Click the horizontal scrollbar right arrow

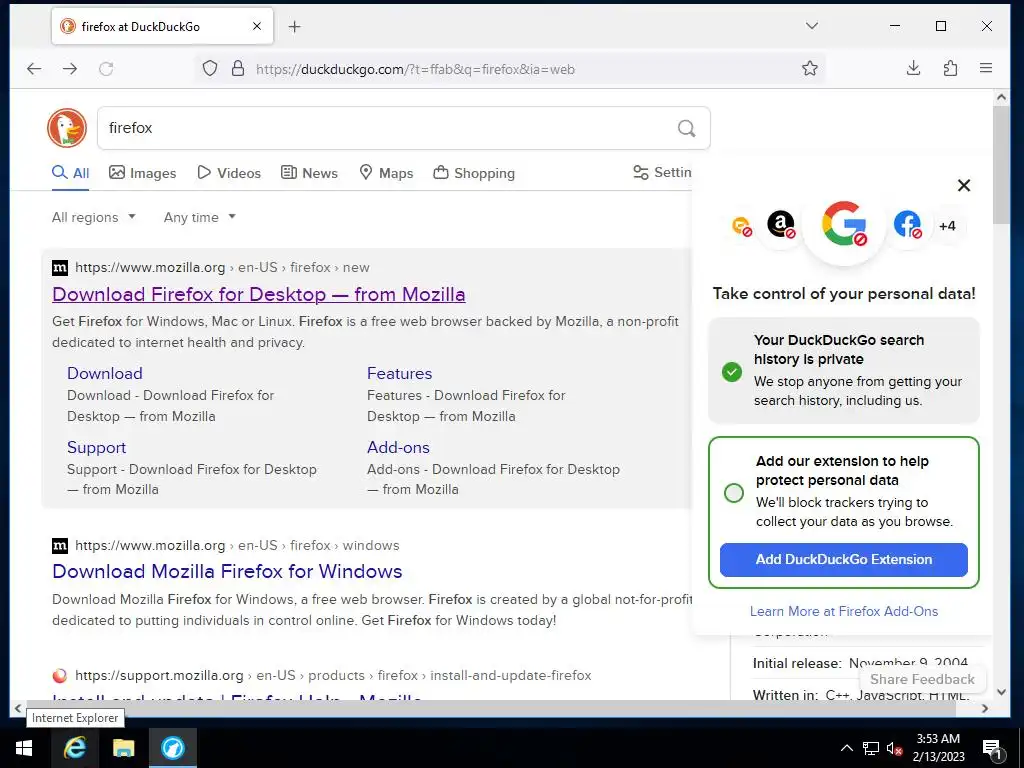pyautogui.click(x=985, y=708)
